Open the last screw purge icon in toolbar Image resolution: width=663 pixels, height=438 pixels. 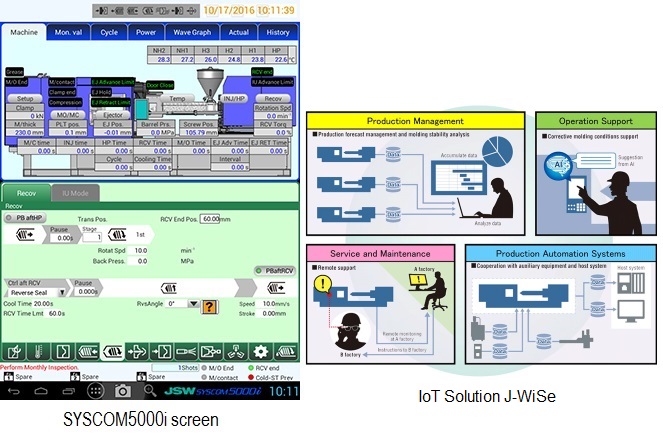285,351
